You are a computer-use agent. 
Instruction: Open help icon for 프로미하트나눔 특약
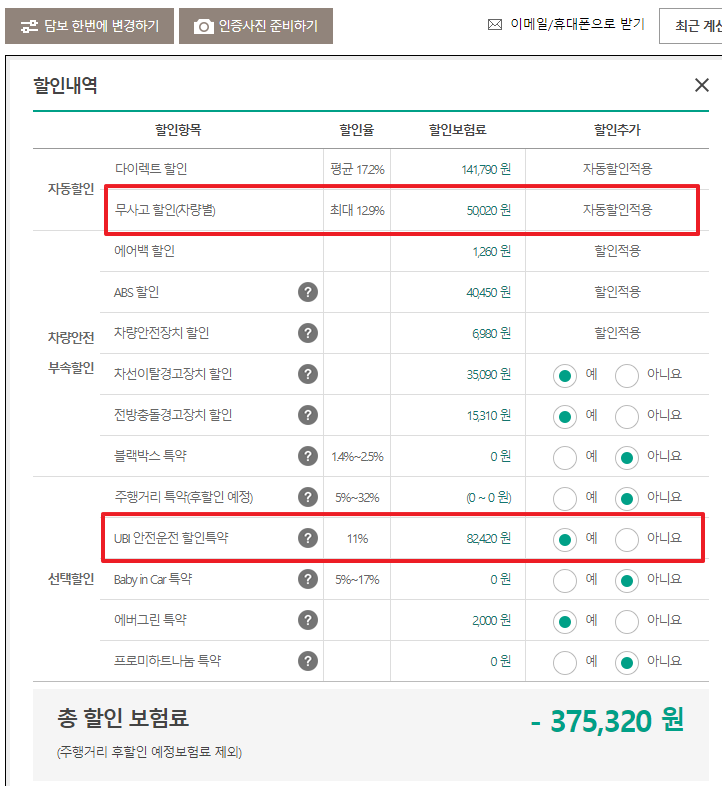tap(308, 661)
